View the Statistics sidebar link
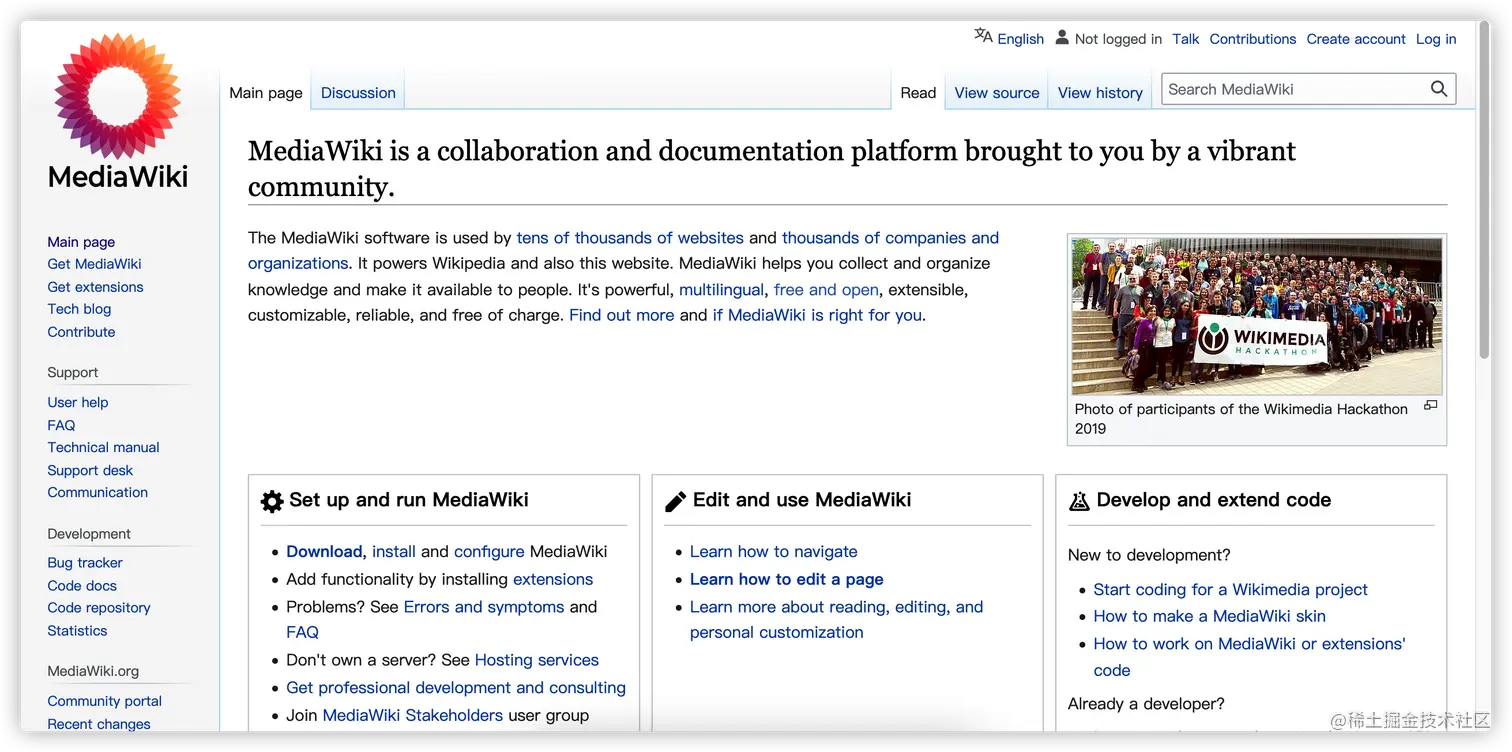The image size is (1512, 752). point(77,631)
